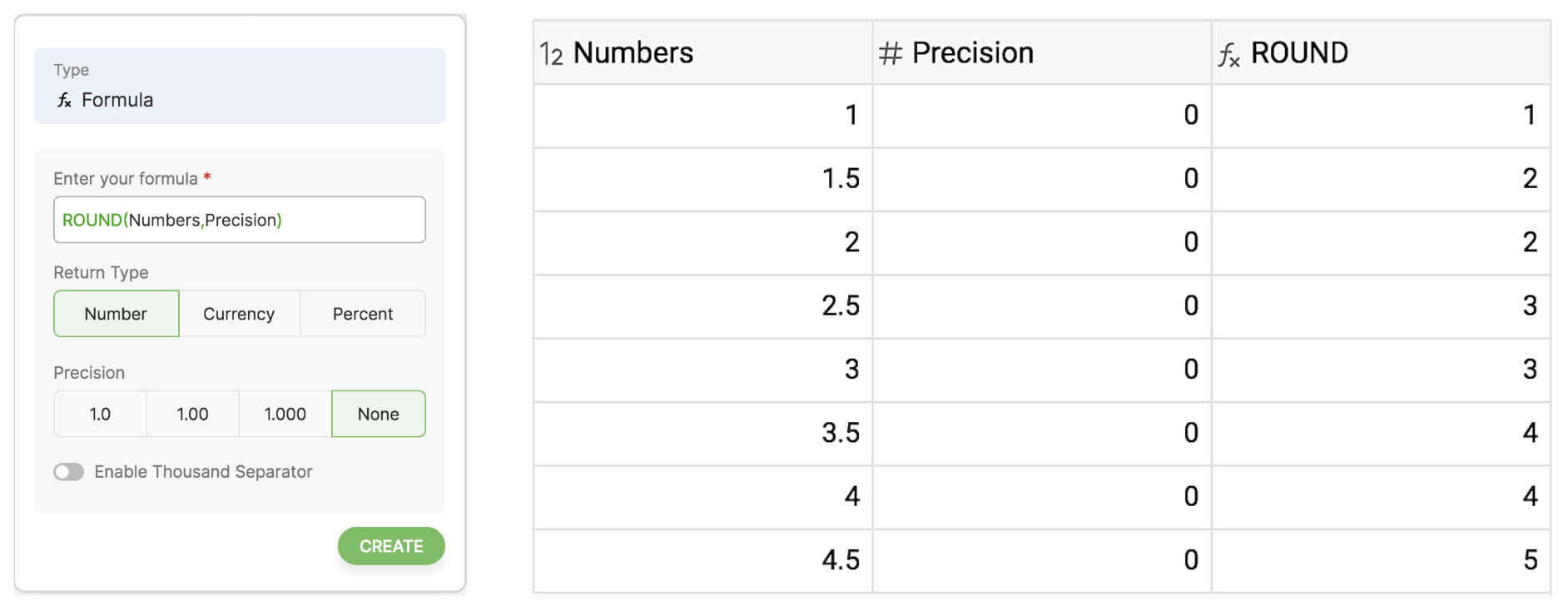This screenshot has height=611, width=1568.
Task: Toggle Enable Thousand Separator switch
Action: [69, 472]
